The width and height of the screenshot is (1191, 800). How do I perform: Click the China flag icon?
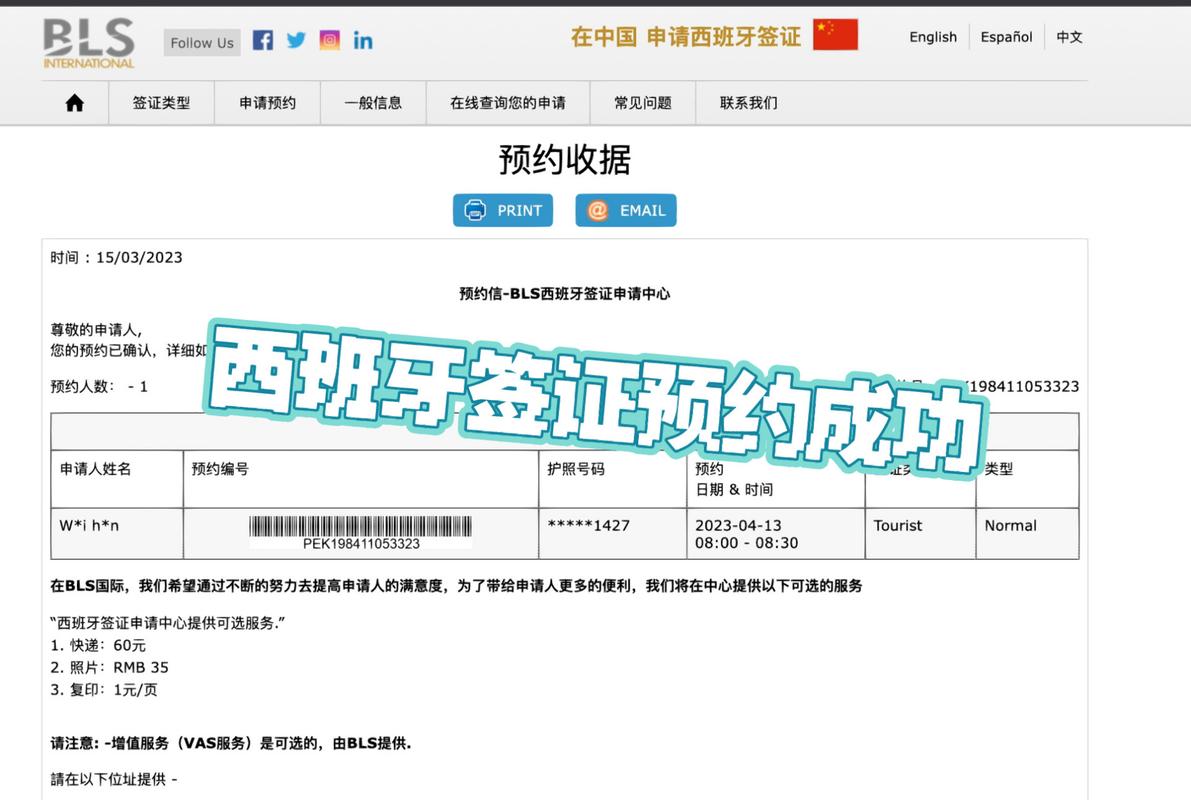(836, 35)
